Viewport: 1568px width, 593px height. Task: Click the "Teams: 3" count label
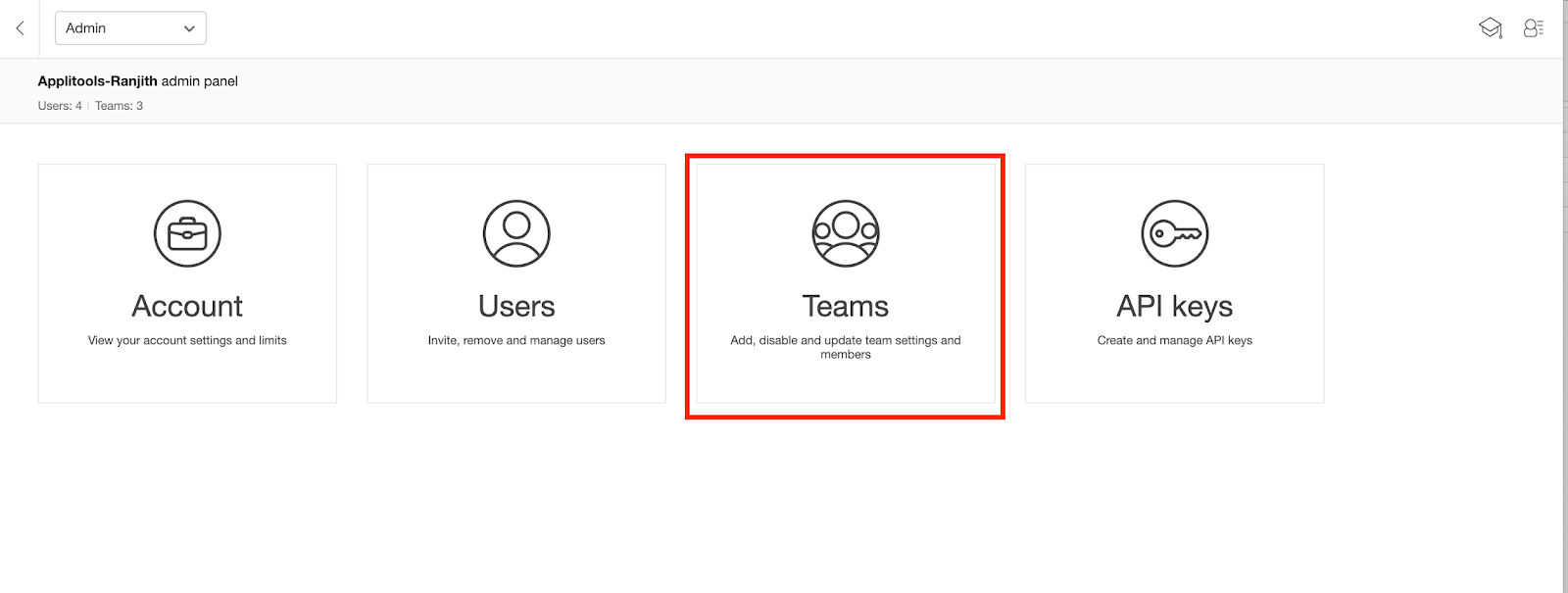tap(119, 106)
